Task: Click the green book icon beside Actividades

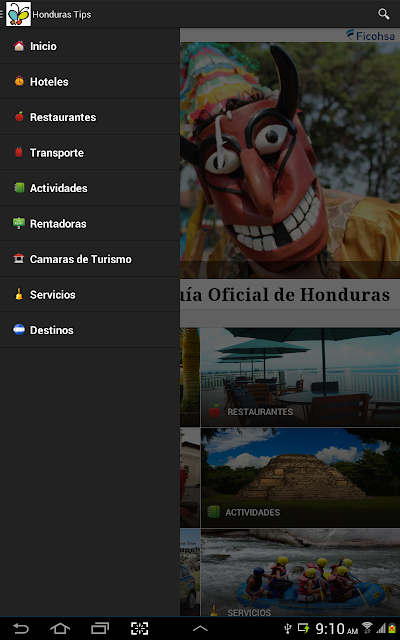Action: [x=19, y=188]
